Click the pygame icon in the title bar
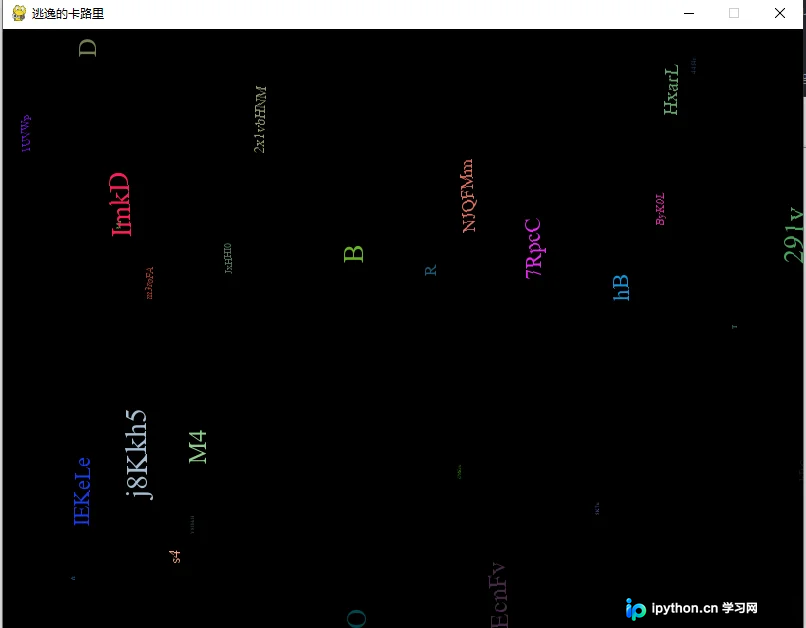Screen dimensions: 806x628 pyautogui.click(x=19, y=13)
